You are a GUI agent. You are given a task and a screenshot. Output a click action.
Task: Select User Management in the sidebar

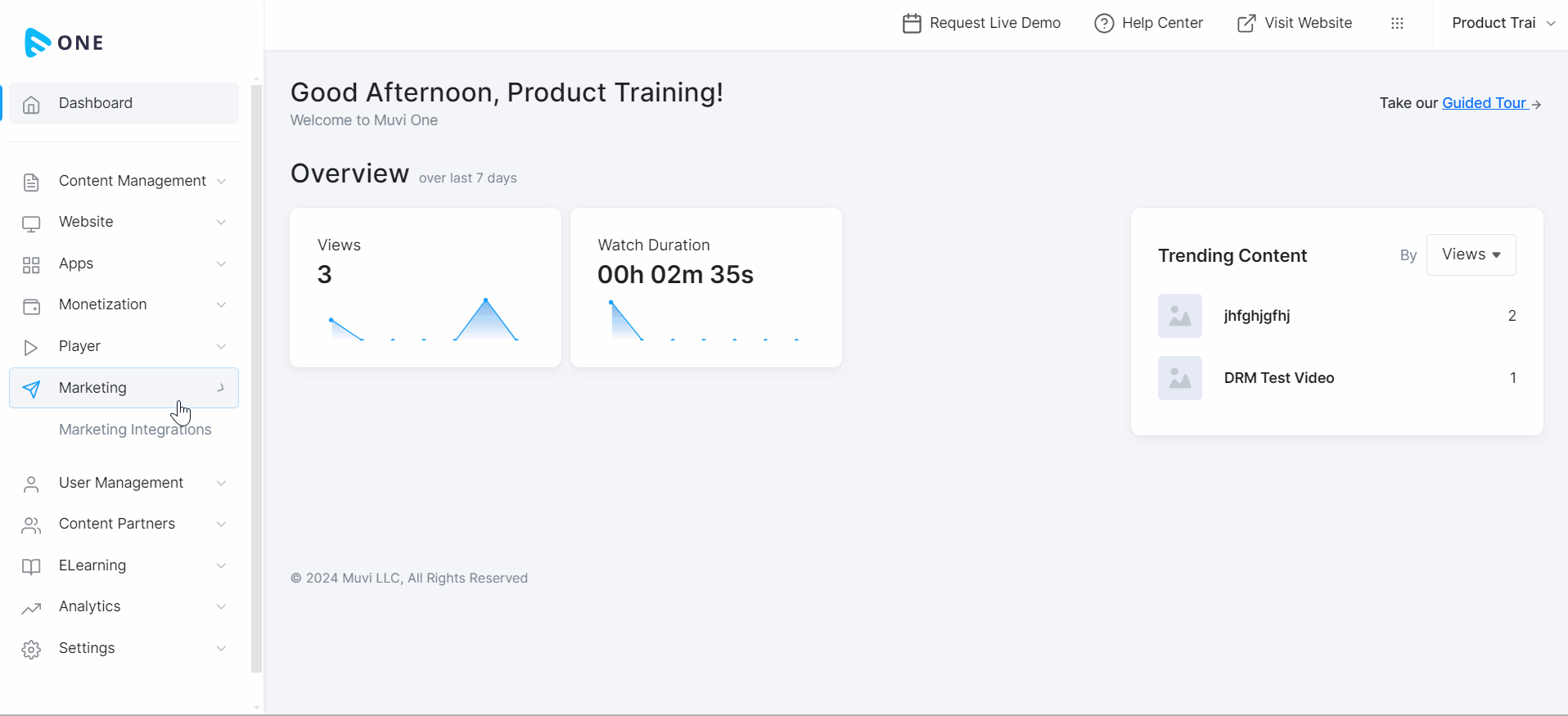tap(121, 483)
